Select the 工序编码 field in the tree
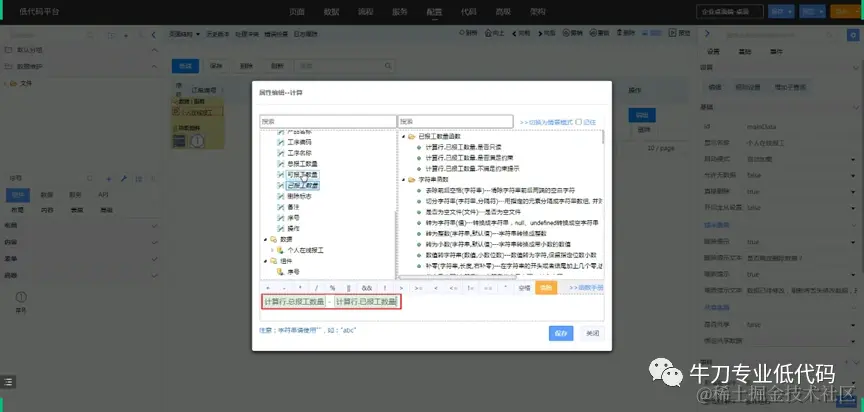Image resolution: width=864 pixels, height=412 pixels. (x=299, y=142)
